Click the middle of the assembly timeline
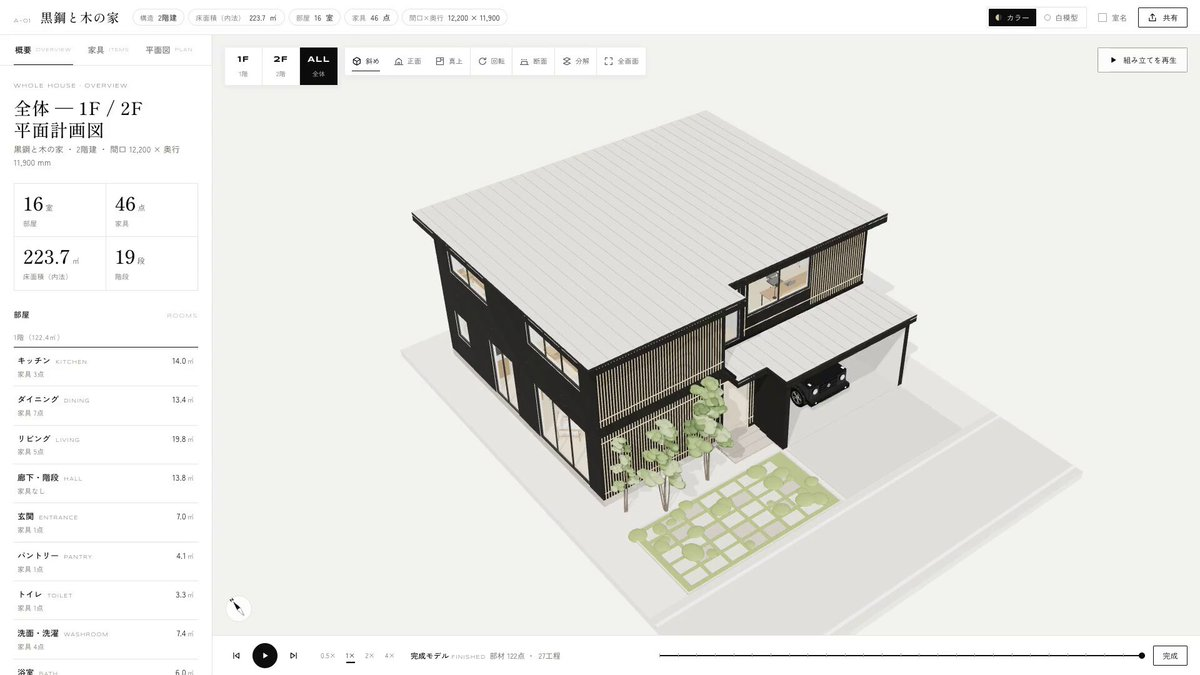1200x675 pixels. pyautogui.click(x=900, y=656)
